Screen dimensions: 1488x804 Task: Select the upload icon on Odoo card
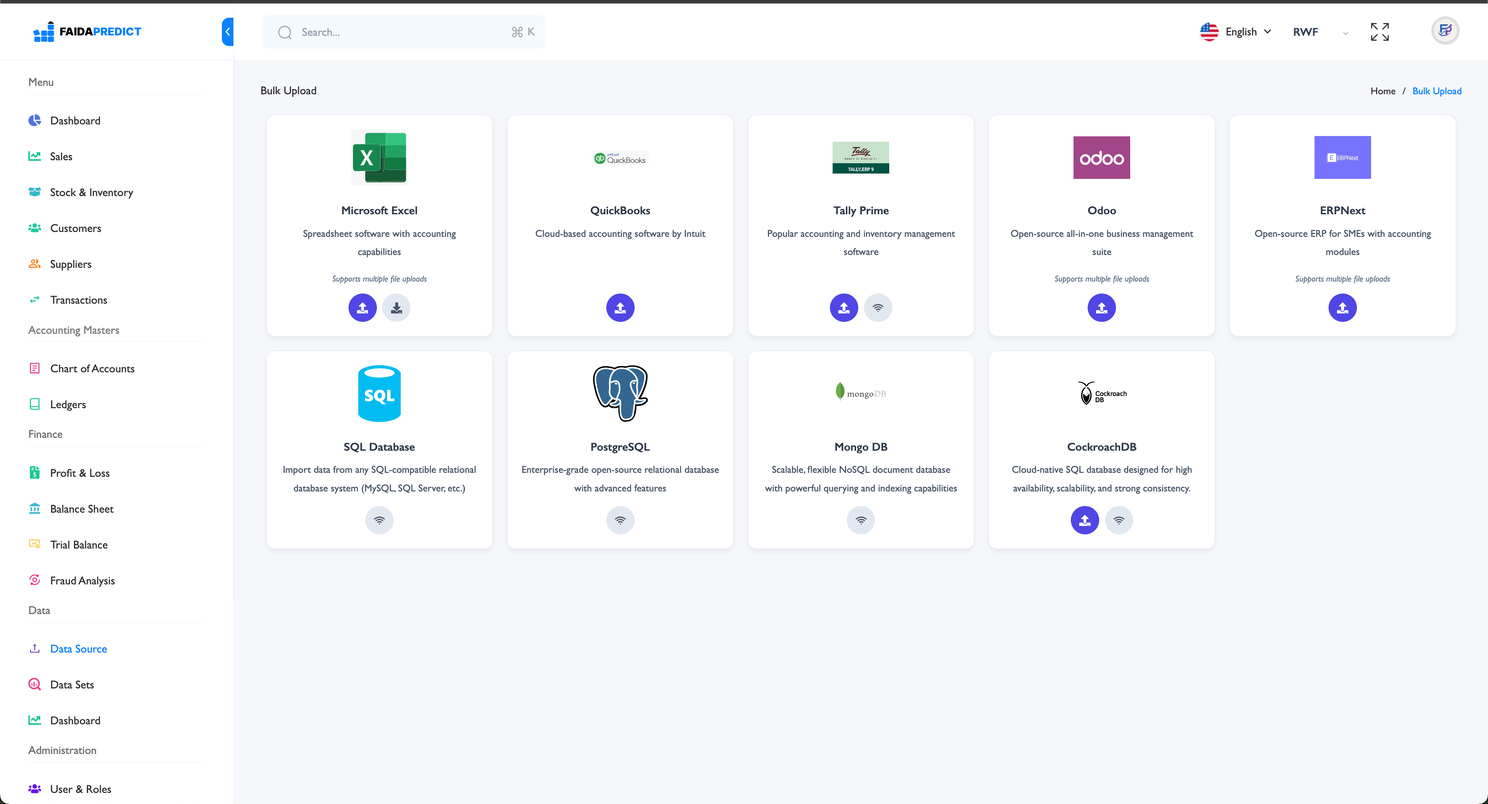click(1101, 307)
